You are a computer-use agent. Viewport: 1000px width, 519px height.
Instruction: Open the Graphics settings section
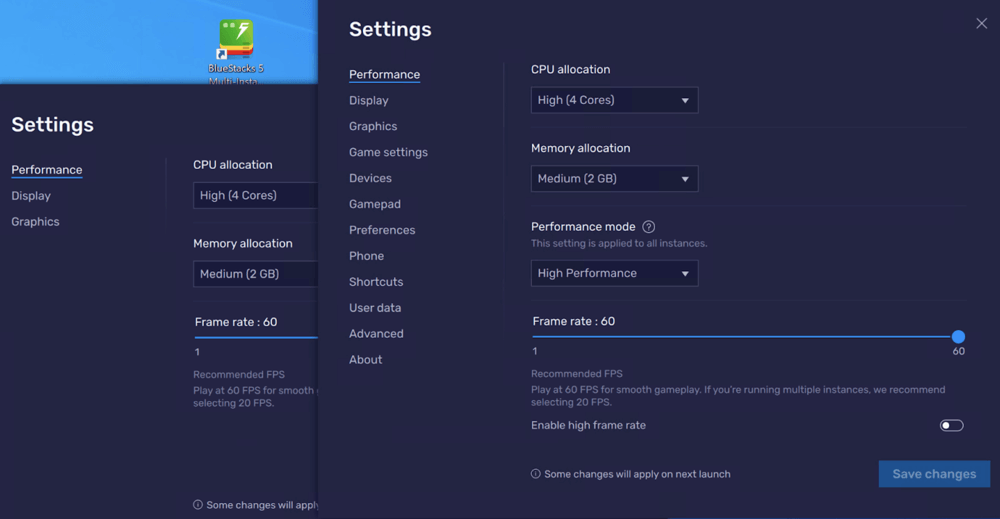[x=373, y=127]
